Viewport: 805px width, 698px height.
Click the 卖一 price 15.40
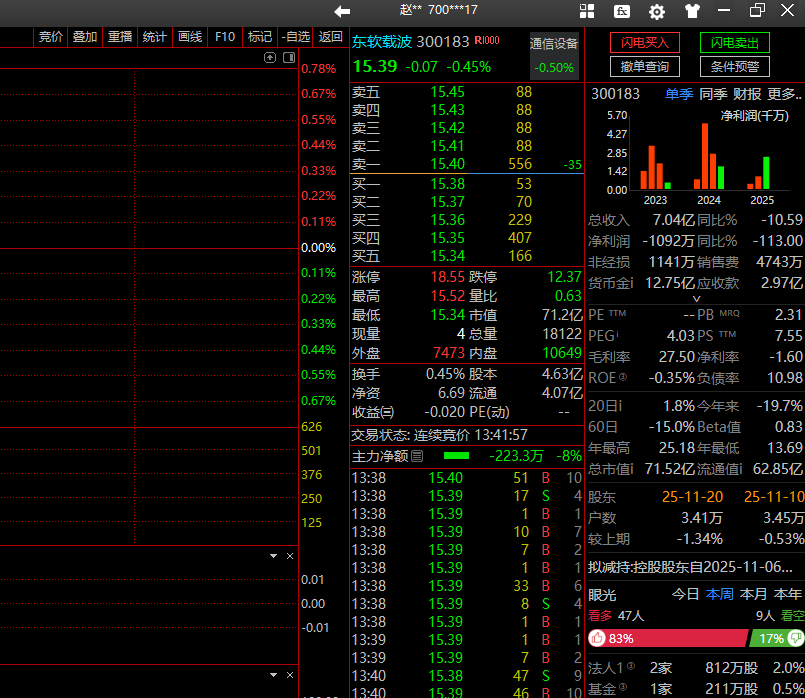[x=447, y=164]
